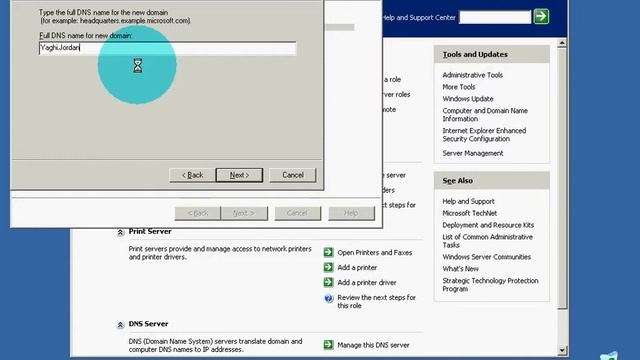
Task: Click the Full DNS name input field
Action: click(x=167, y=48)
